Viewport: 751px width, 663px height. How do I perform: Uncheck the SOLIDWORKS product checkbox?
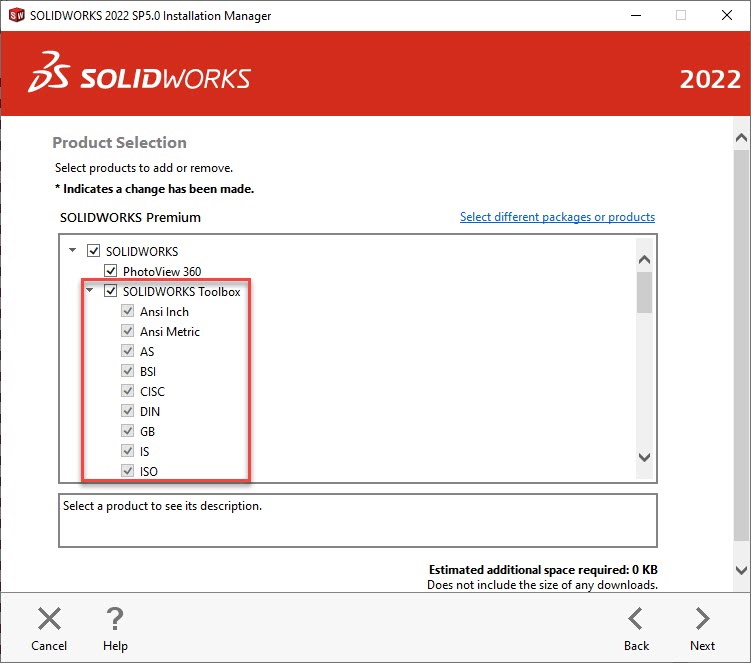93,251
